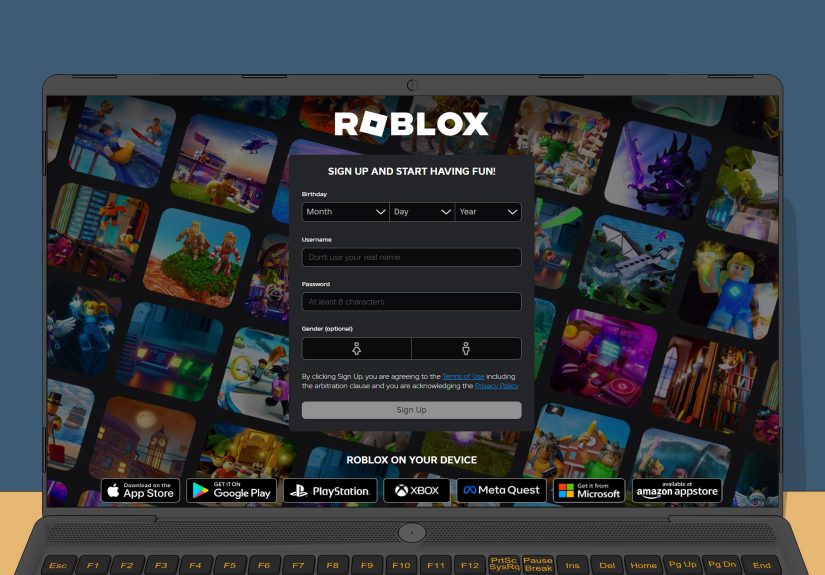
Task: Click the Amazon Appstore badge
Action: 677,490
